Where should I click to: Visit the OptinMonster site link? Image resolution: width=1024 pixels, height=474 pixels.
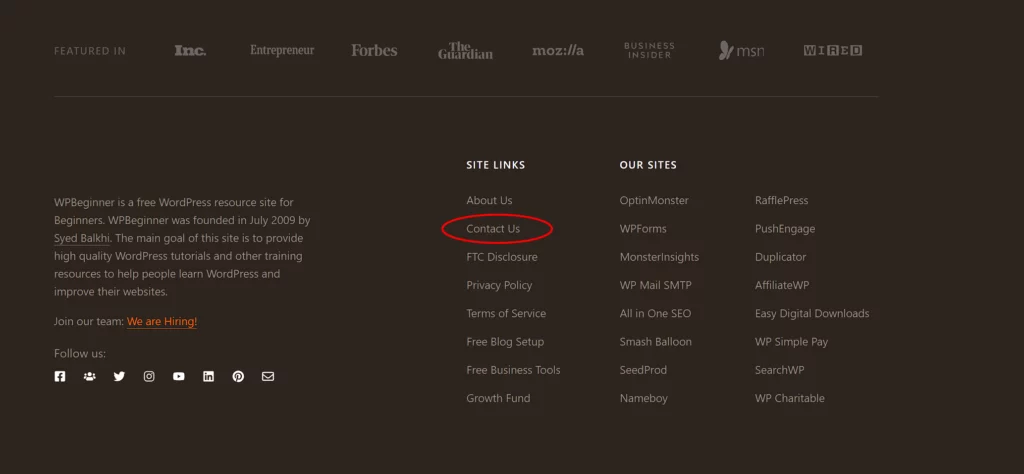pos(654,200)
